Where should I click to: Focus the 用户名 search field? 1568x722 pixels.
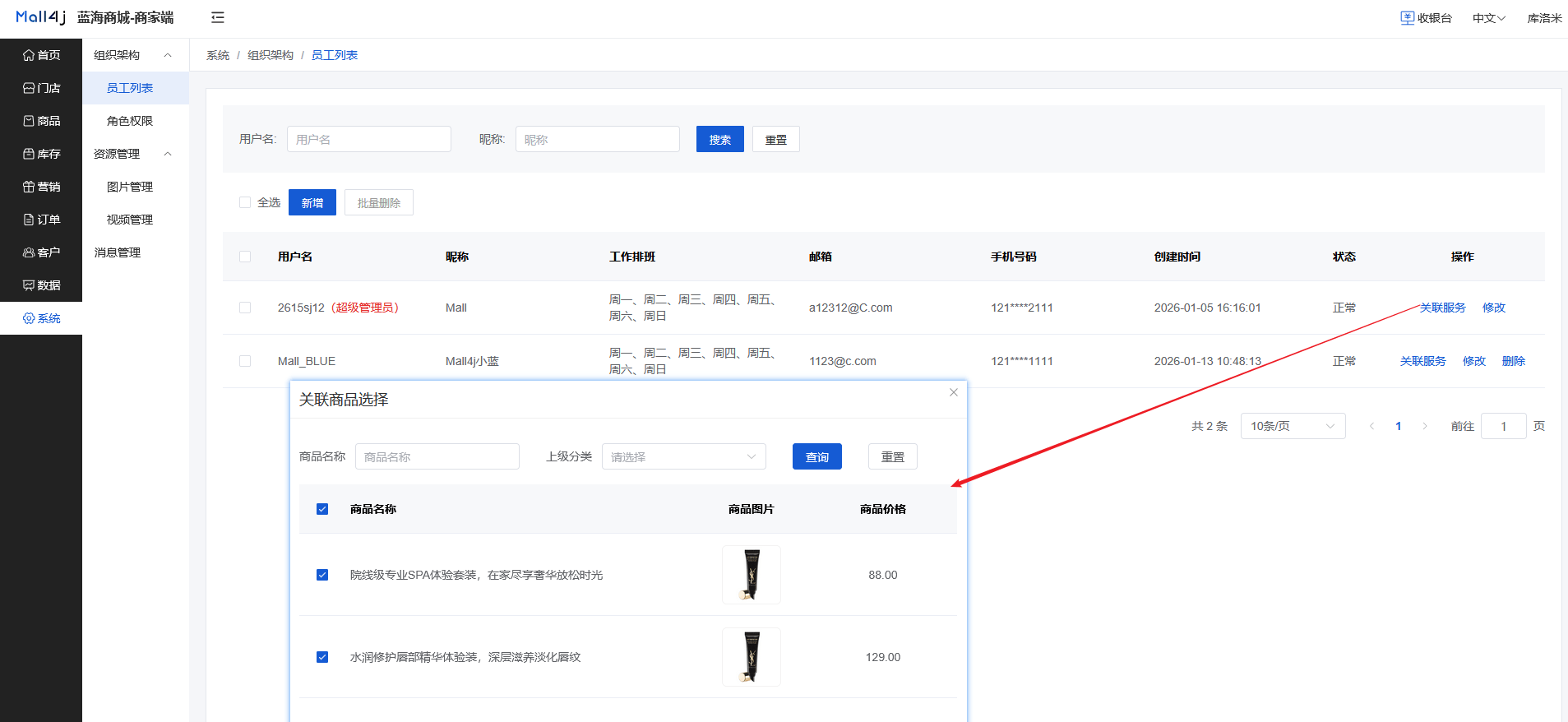[369, 139]
